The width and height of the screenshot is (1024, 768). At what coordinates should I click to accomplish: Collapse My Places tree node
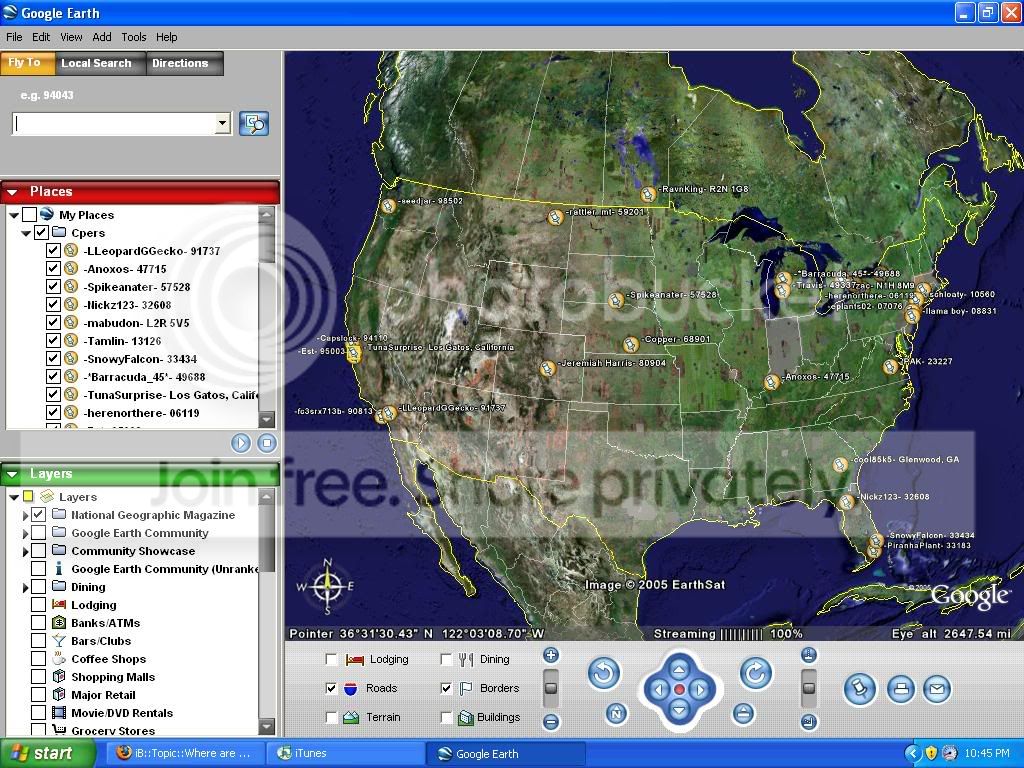[x=14, y=215]
